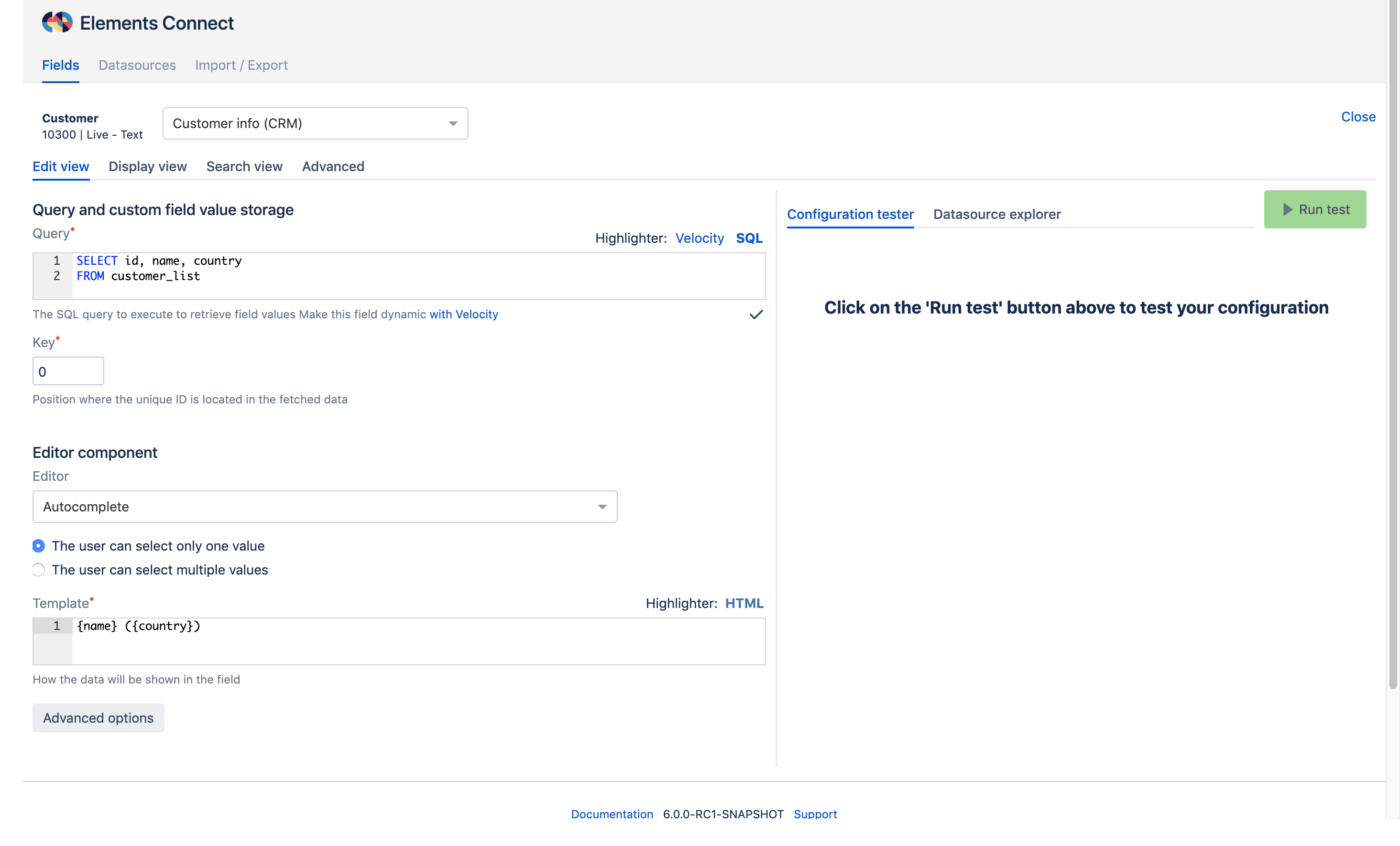1400x846 pixels.
Task: Click the green query validation checkmark
Action: [755, 315]
